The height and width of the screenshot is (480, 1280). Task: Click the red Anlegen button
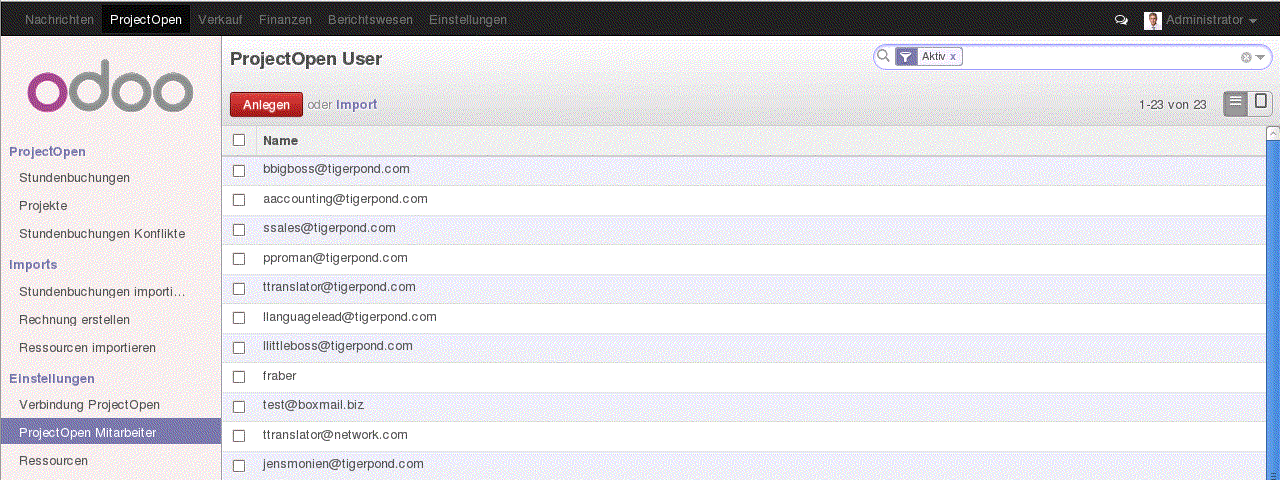[266, 105]
